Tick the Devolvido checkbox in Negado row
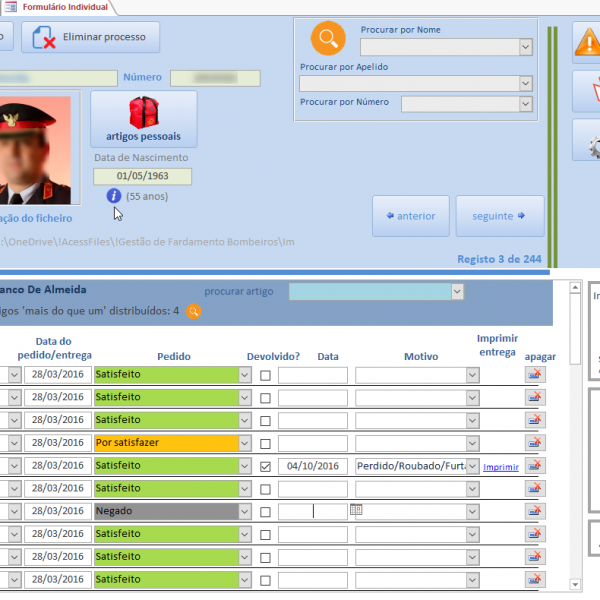Viewport: 600px width, 600px height. [x=265, y=511]
